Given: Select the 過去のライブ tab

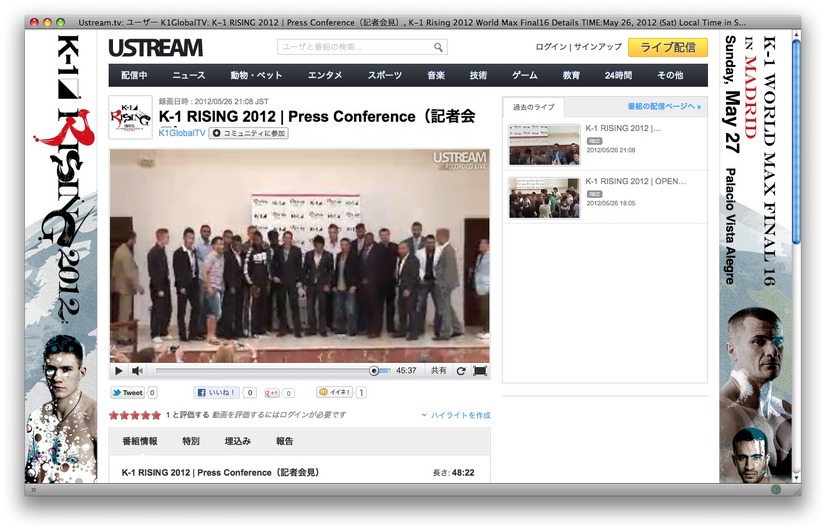Looking at the screenshot, I should click(x=534, y=107).
